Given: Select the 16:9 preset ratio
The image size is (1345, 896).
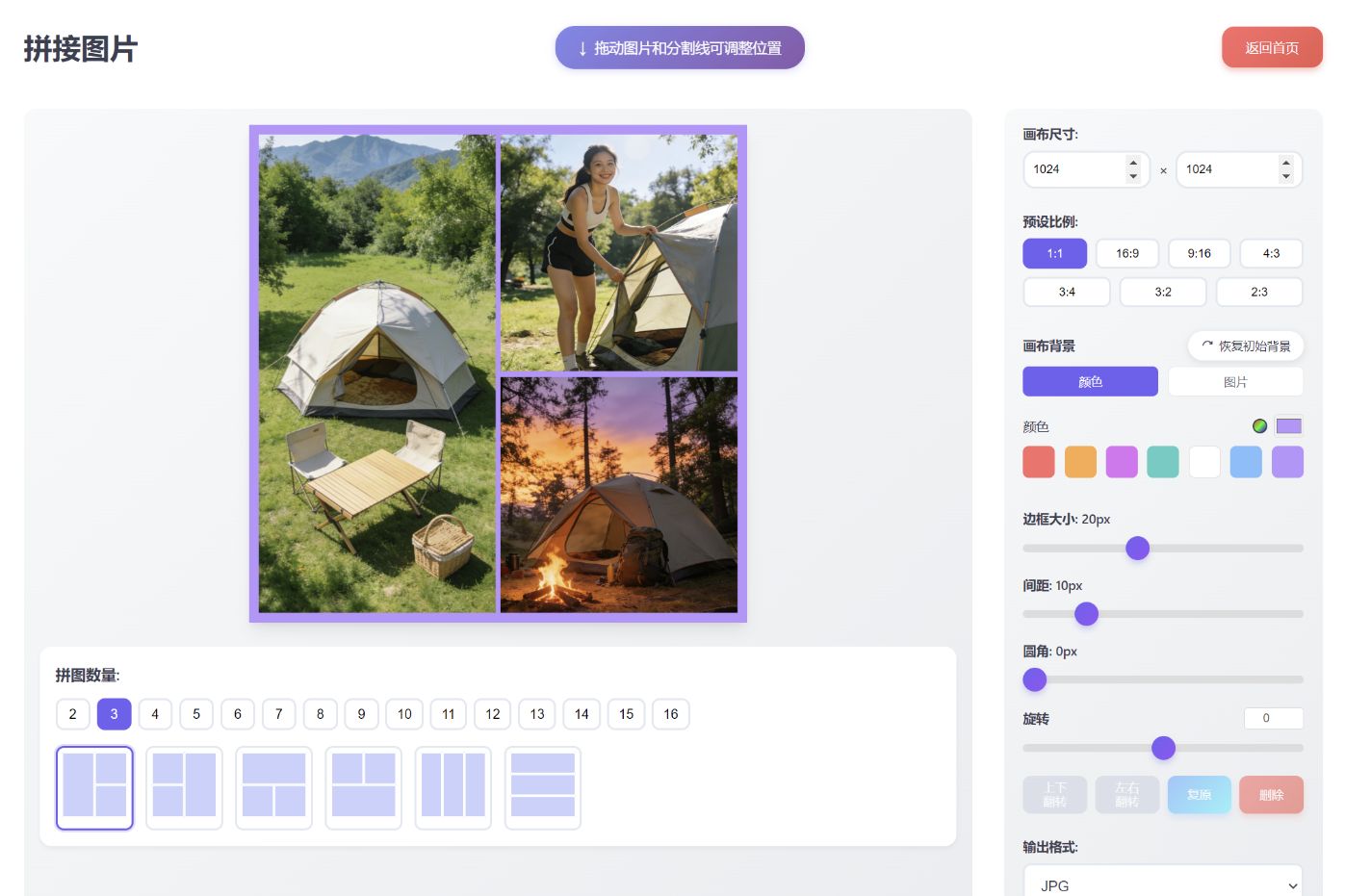Looking at the screenshot, I should point(1126,253).
